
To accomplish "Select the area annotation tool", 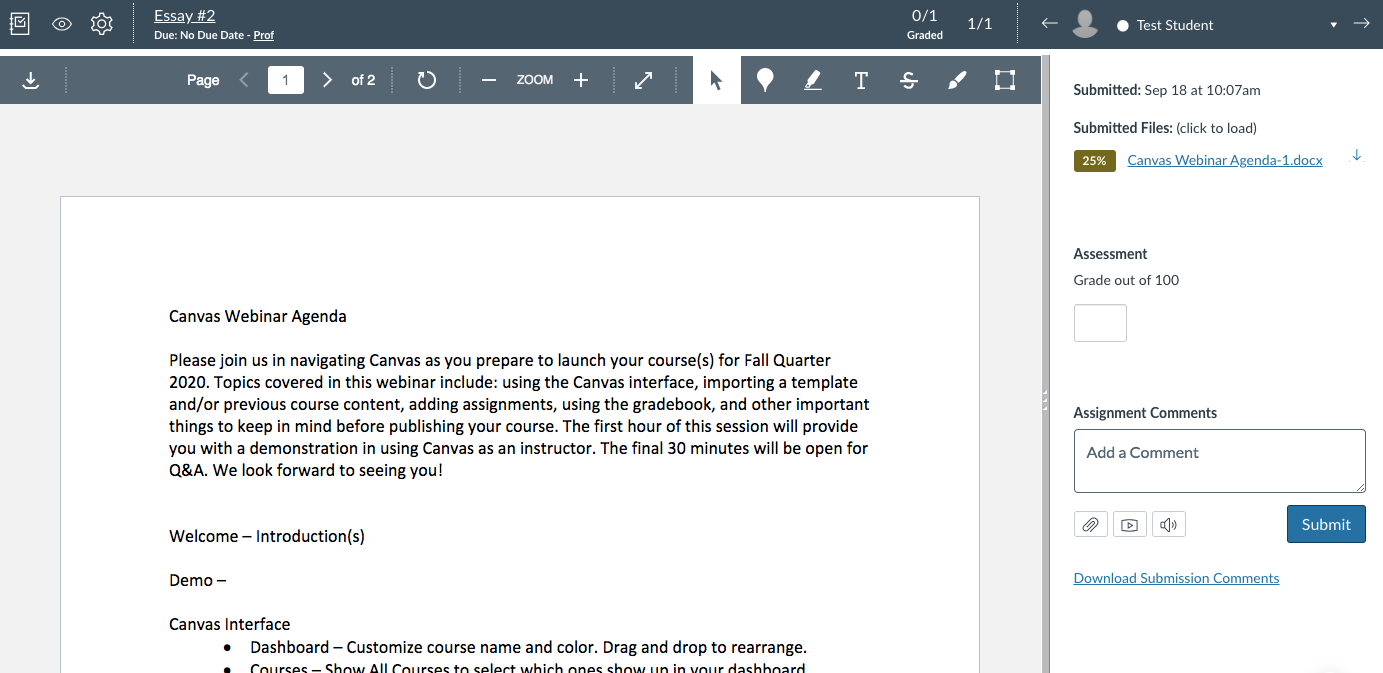I will [1004, 79].
